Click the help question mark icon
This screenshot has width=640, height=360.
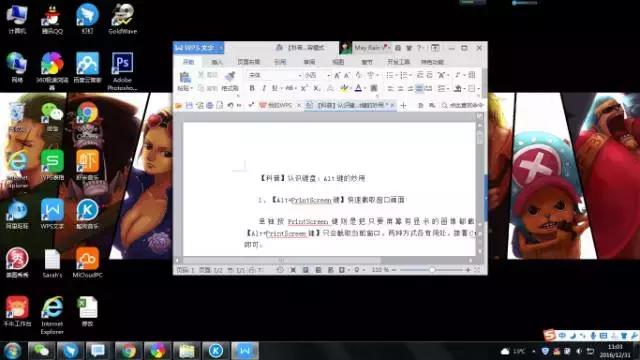tap(419, 48)
